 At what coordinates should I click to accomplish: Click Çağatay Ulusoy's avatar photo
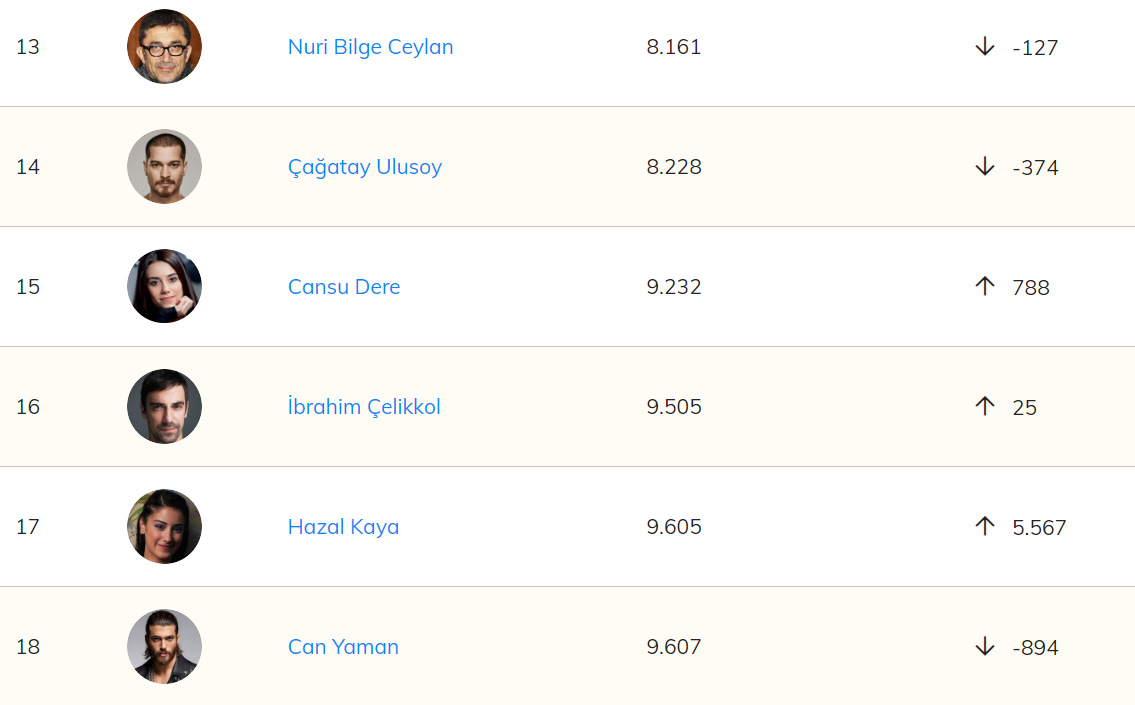(164, 167)
